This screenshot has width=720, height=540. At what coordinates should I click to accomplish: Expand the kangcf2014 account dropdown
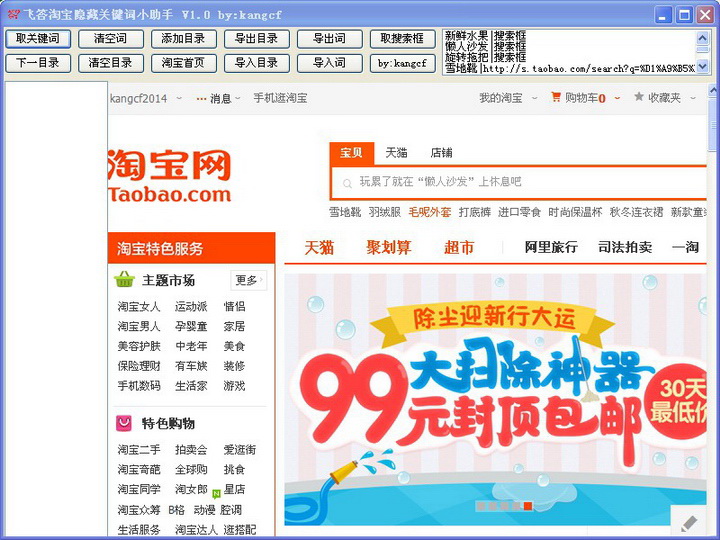pyautogui.click(x=179, y=98)
